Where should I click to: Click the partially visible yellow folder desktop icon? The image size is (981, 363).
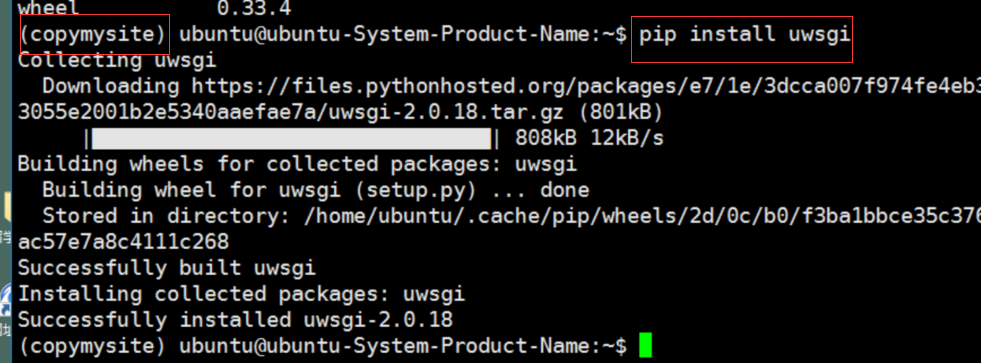click(x=6, y=207)
